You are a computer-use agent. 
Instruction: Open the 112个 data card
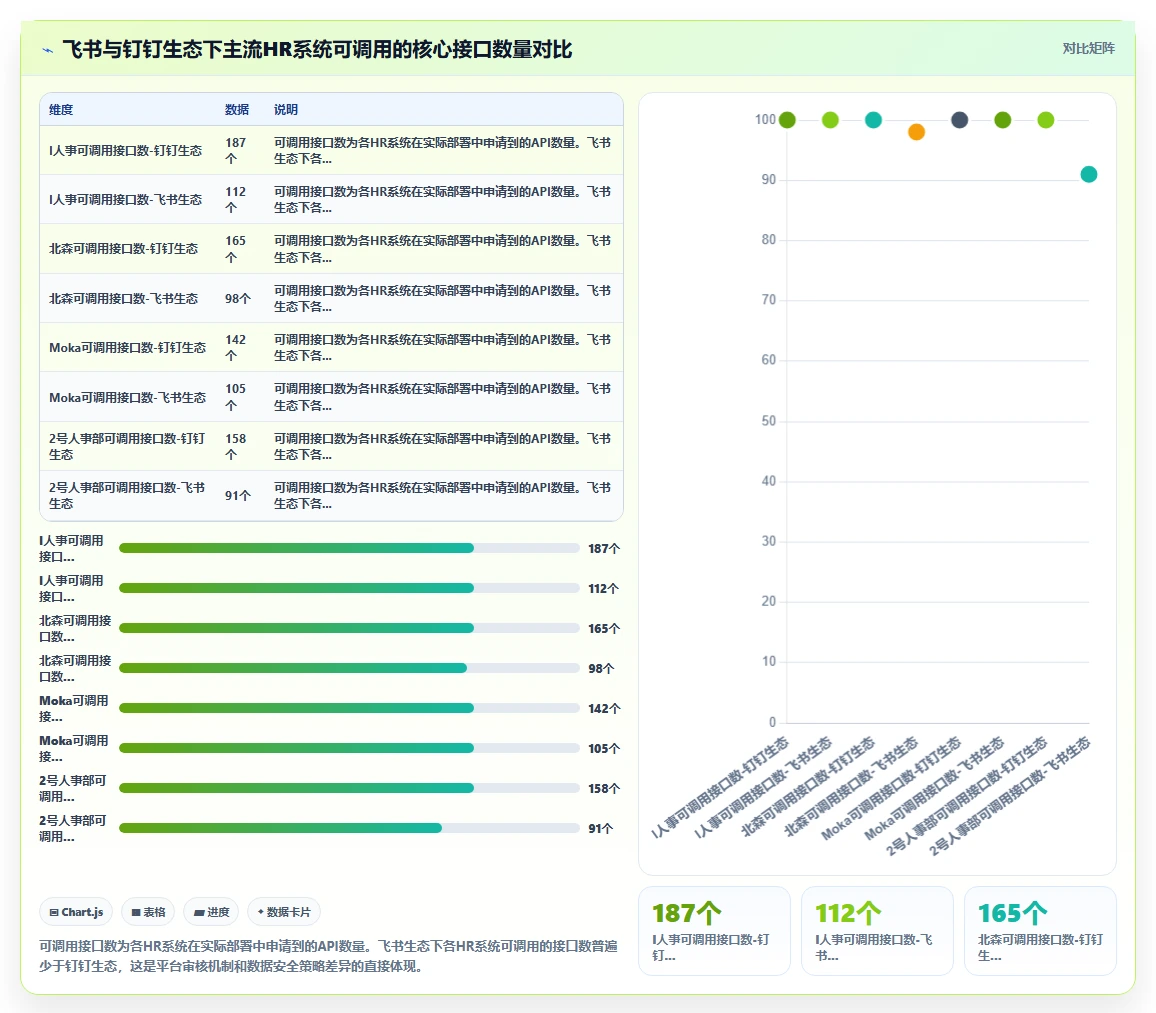(x=877, y=931)
